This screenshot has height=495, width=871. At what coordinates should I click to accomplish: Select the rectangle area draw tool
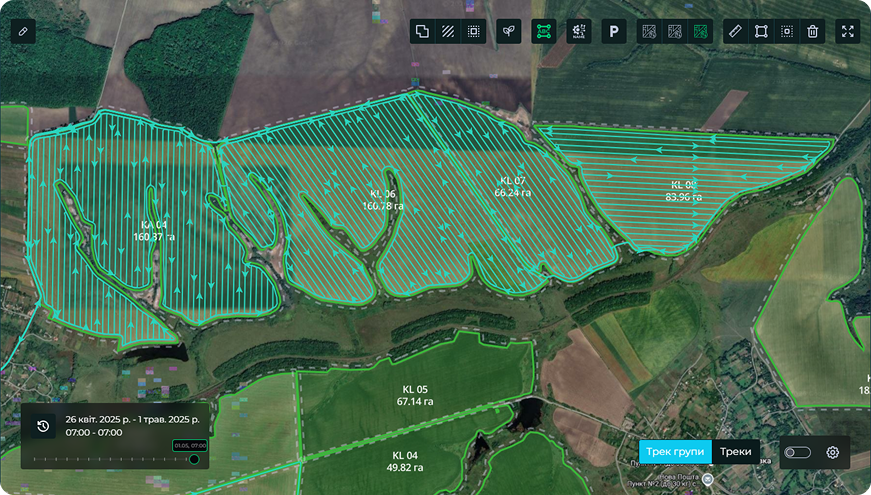760,31
